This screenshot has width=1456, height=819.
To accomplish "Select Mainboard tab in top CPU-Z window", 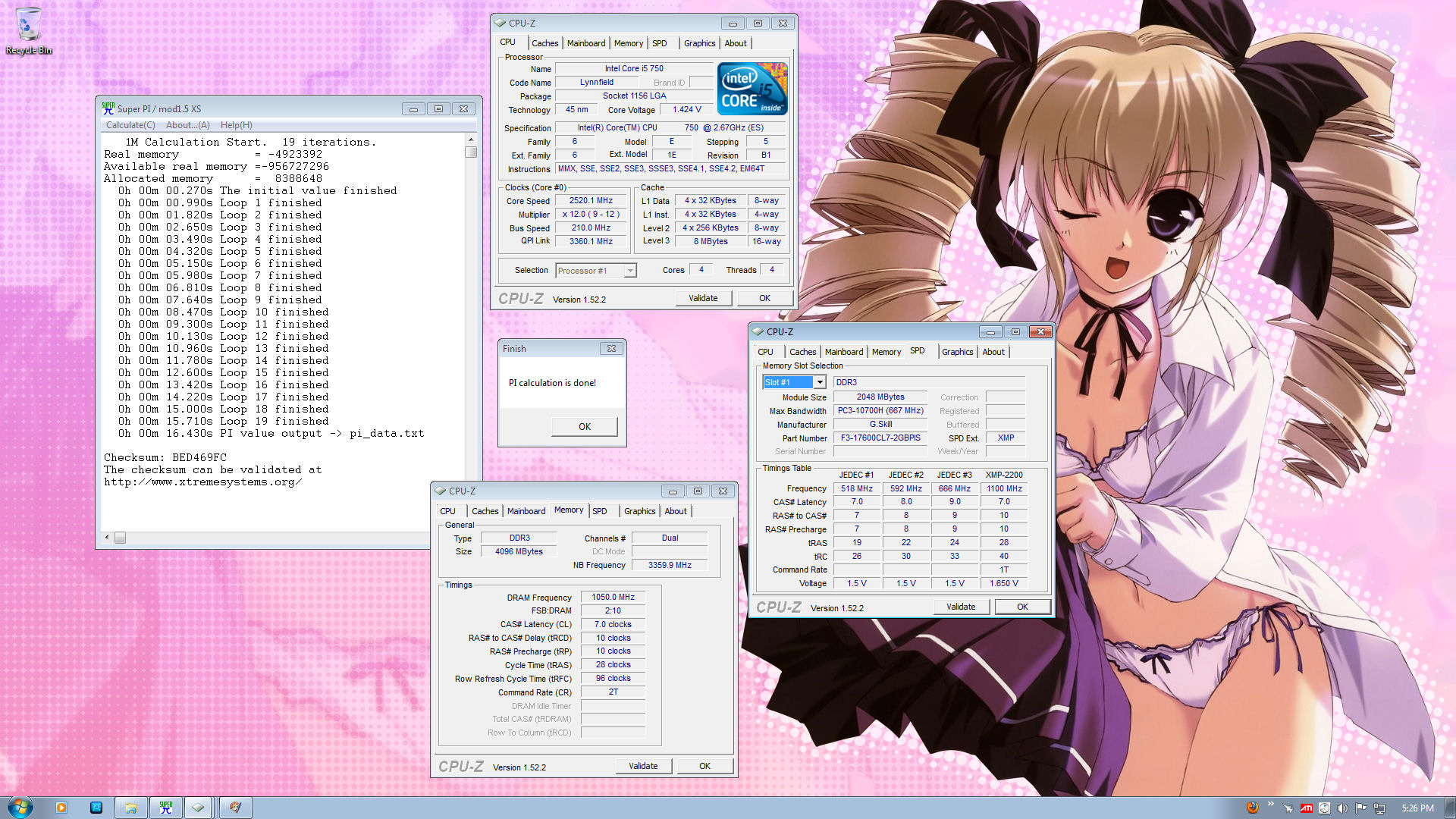I will [586, 43].
